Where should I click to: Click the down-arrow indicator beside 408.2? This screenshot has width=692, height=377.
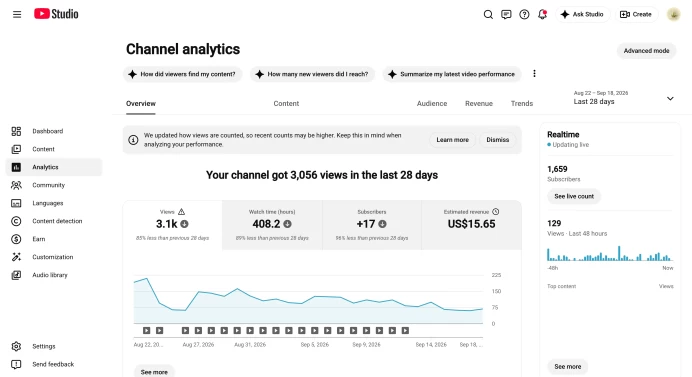287,224
